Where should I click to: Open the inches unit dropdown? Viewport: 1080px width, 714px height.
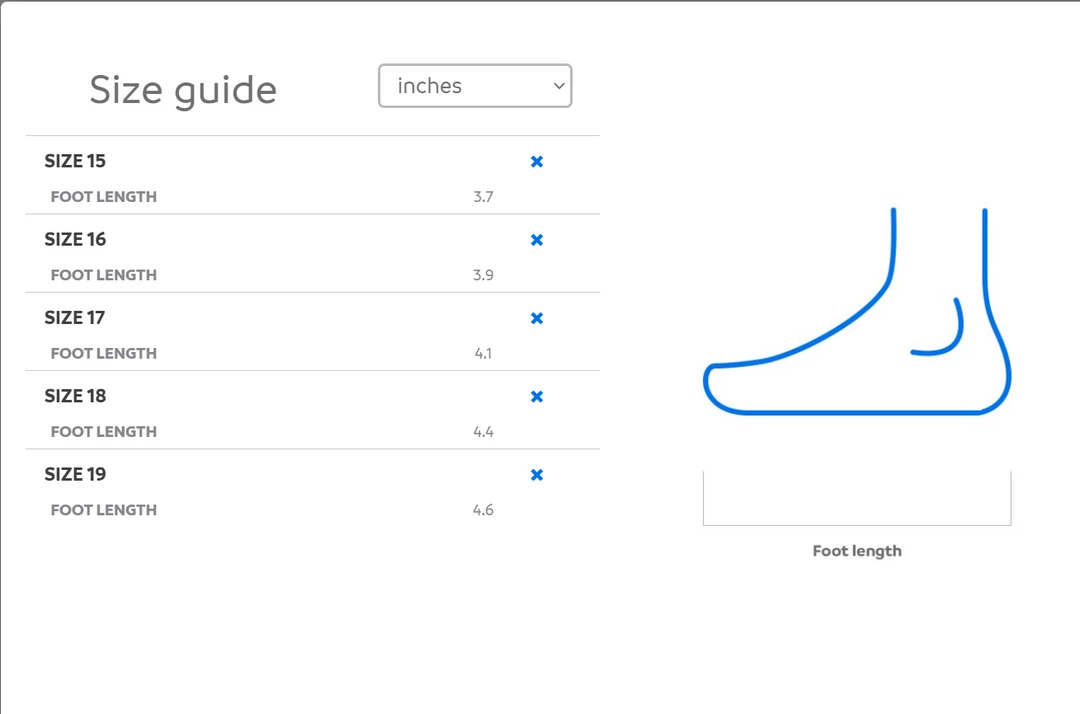click(475, 86)
